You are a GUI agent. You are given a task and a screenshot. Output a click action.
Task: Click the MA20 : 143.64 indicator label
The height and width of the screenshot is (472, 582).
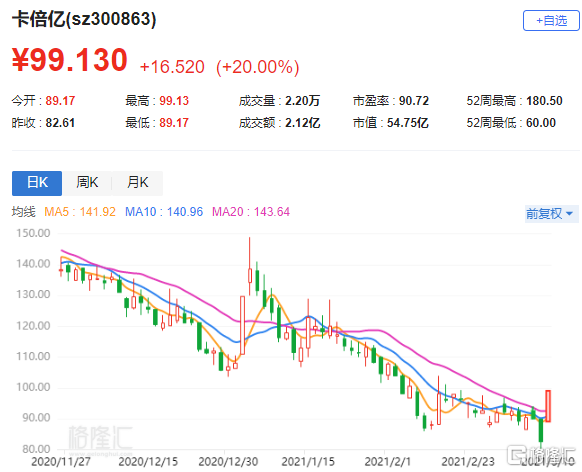tap(251, 212)
